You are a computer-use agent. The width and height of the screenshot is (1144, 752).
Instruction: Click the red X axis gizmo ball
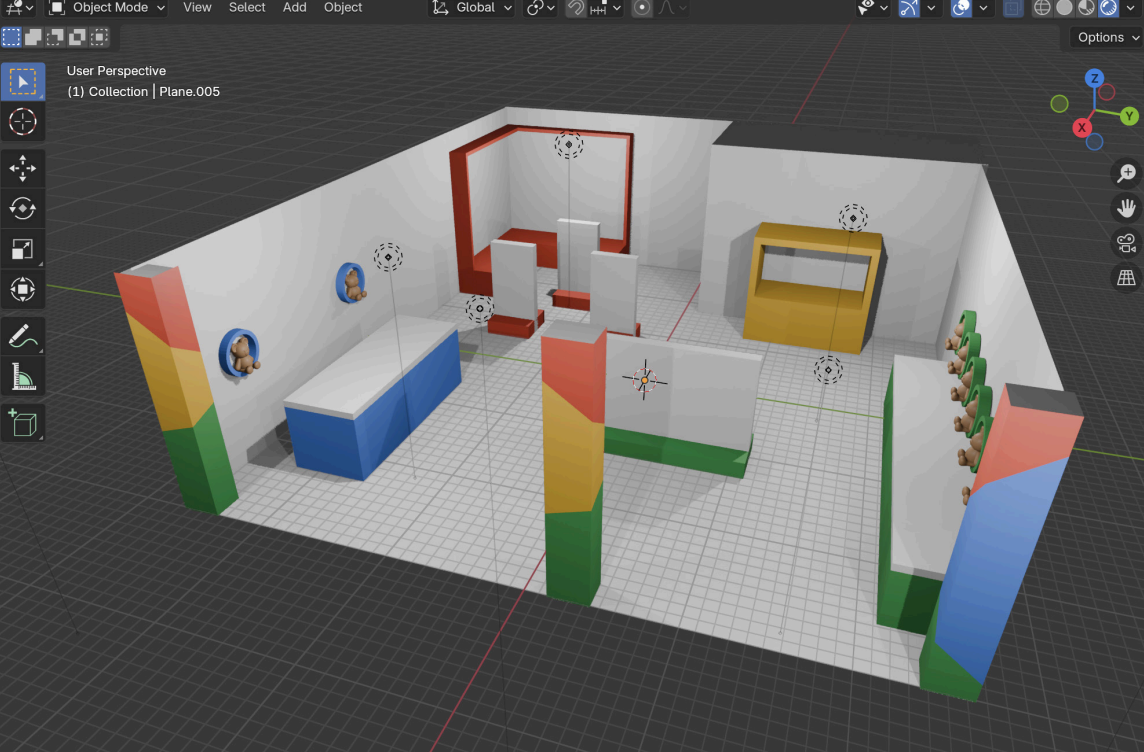[x=1082, y=128]
